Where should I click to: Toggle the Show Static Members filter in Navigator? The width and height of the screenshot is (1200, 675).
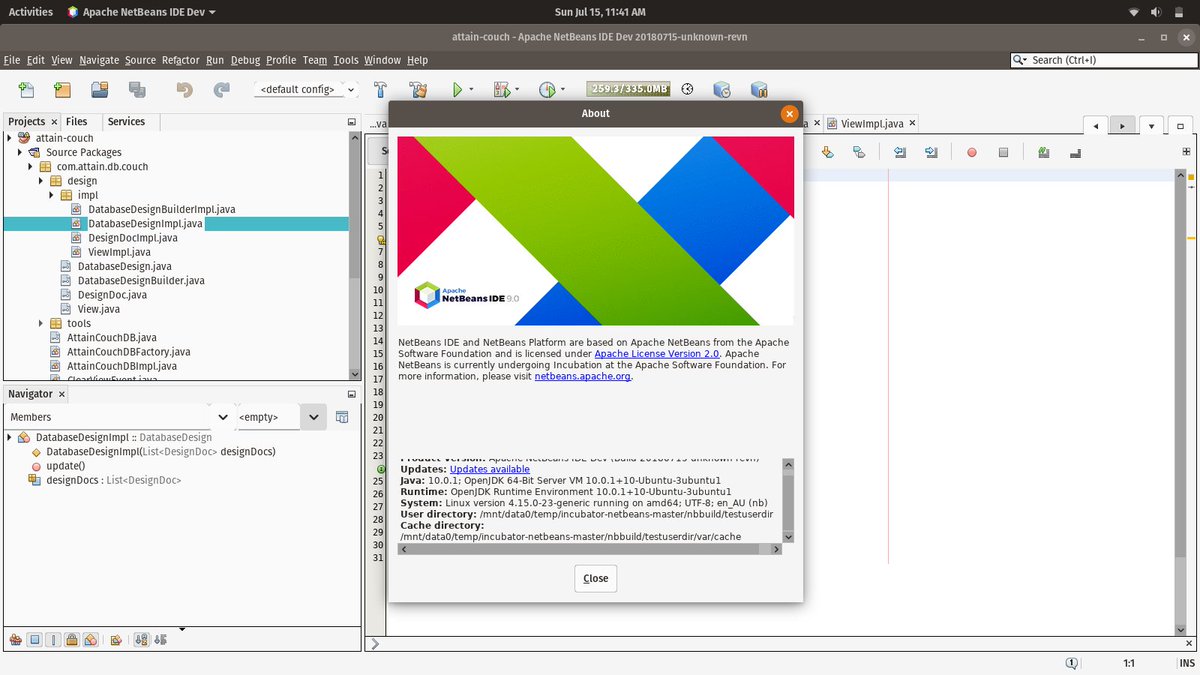click(x=52, y=639)
